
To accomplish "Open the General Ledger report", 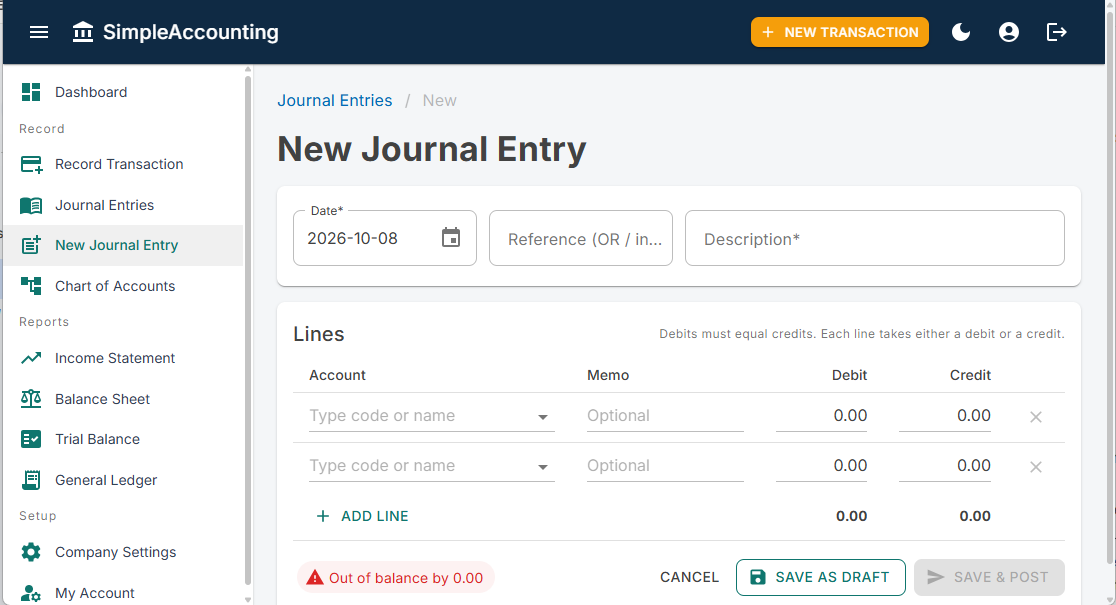I will pyautogui.click(x=123, y=480).
